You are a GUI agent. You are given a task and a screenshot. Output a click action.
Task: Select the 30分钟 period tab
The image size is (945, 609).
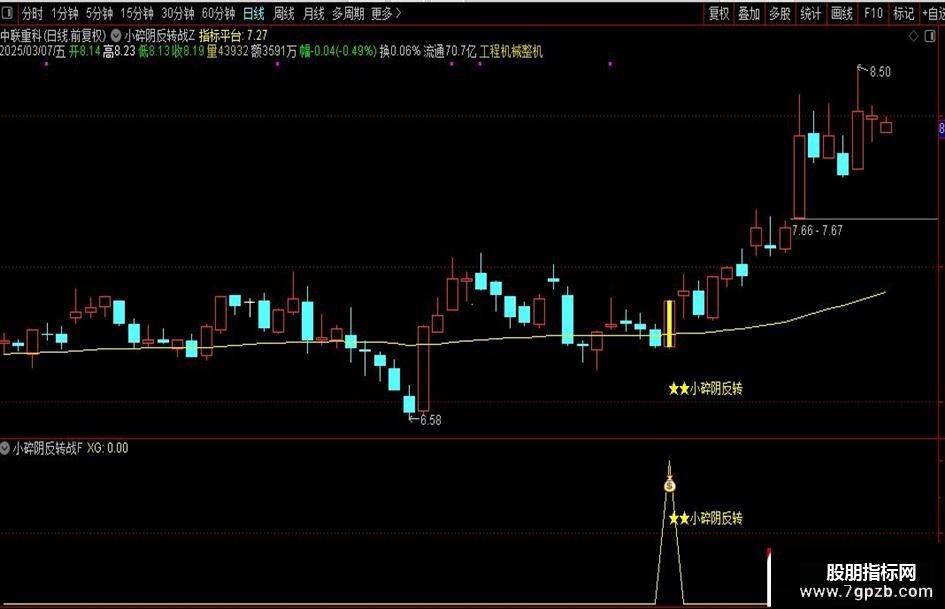coord(178,13)
